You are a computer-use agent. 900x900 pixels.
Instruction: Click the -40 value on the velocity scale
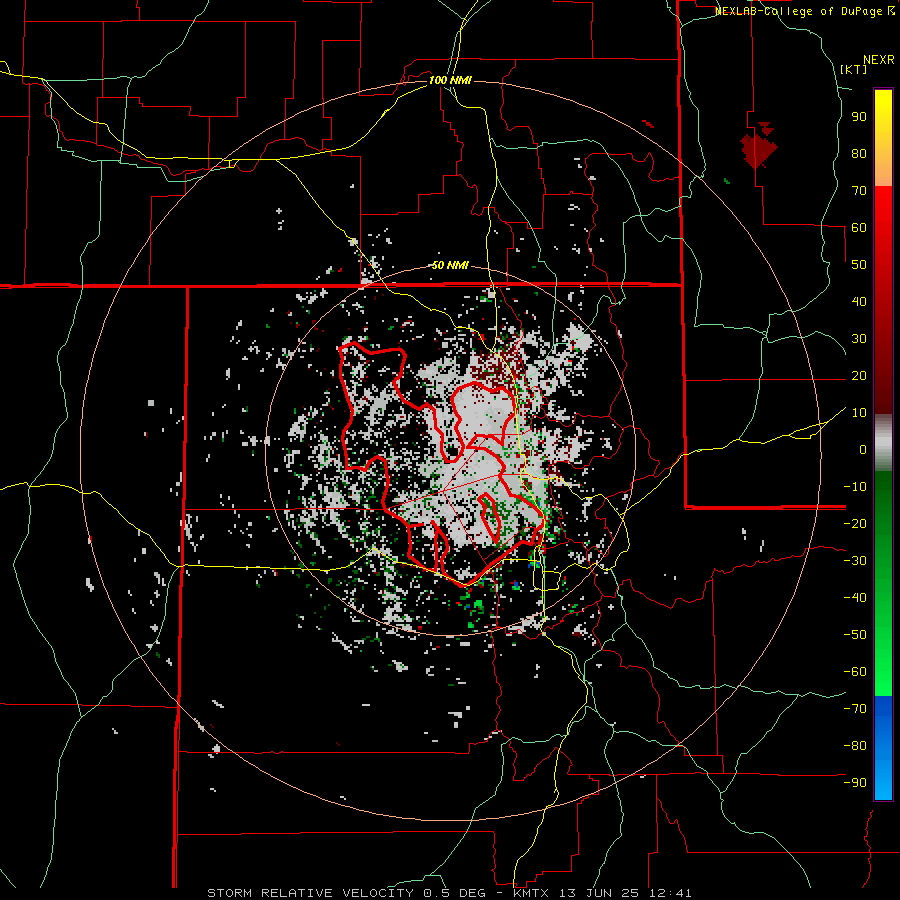click(855, 598)
